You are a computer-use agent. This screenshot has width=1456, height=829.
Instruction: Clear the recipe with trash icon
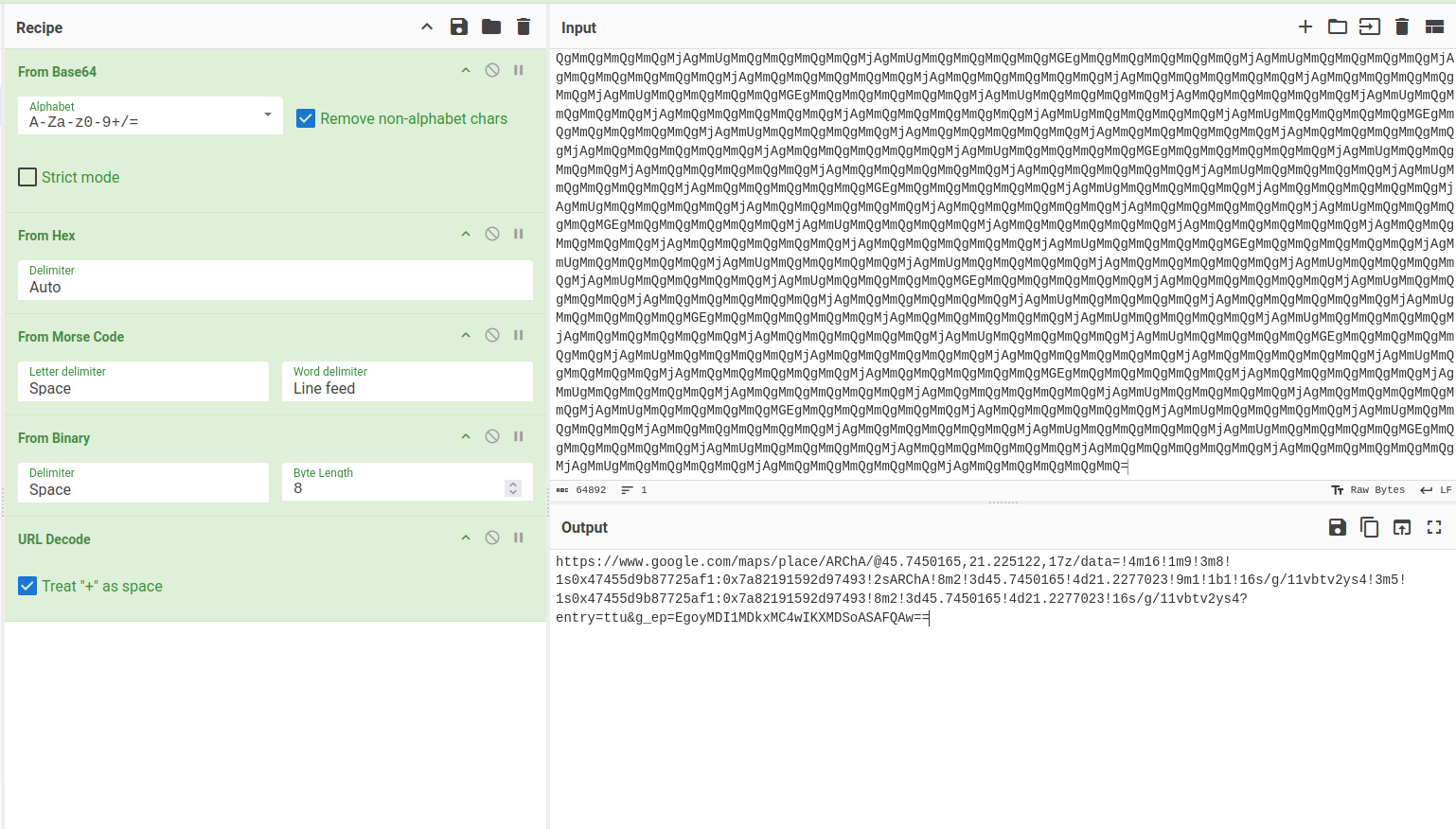pyautogui.click(x=524, y=26)
